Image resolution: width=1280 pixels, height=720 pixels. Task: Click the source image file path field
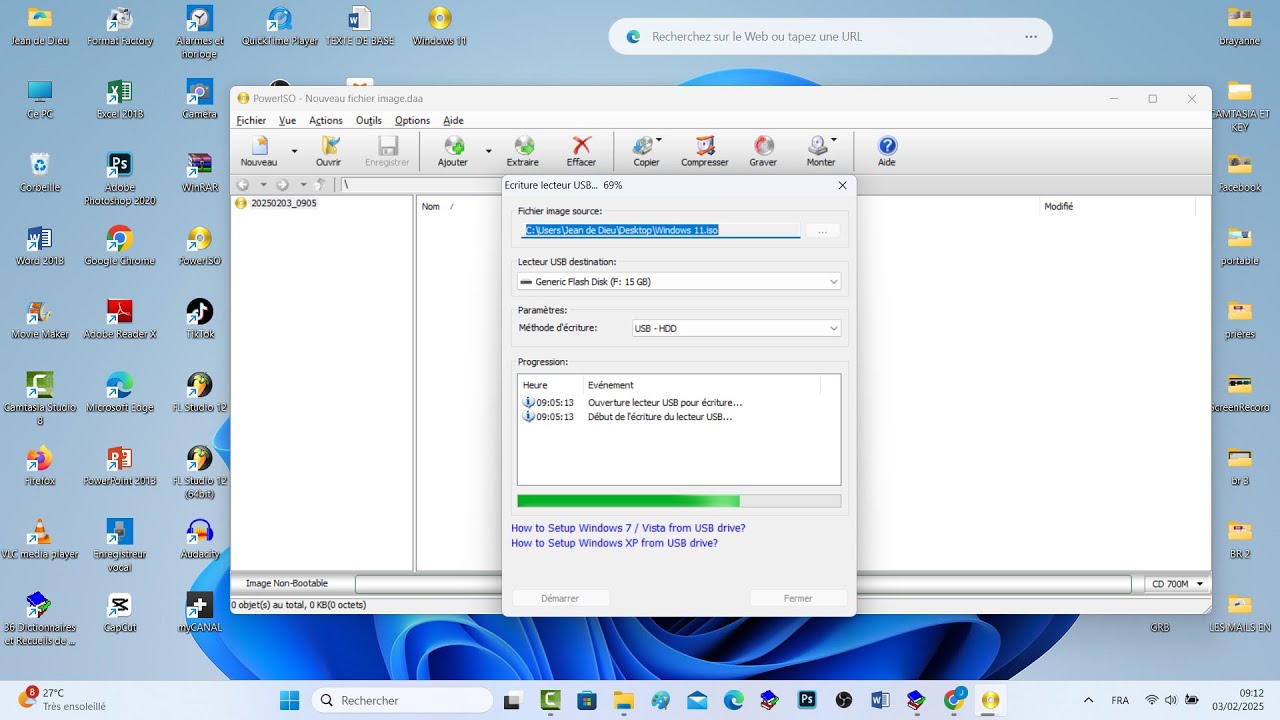point(660,230)
